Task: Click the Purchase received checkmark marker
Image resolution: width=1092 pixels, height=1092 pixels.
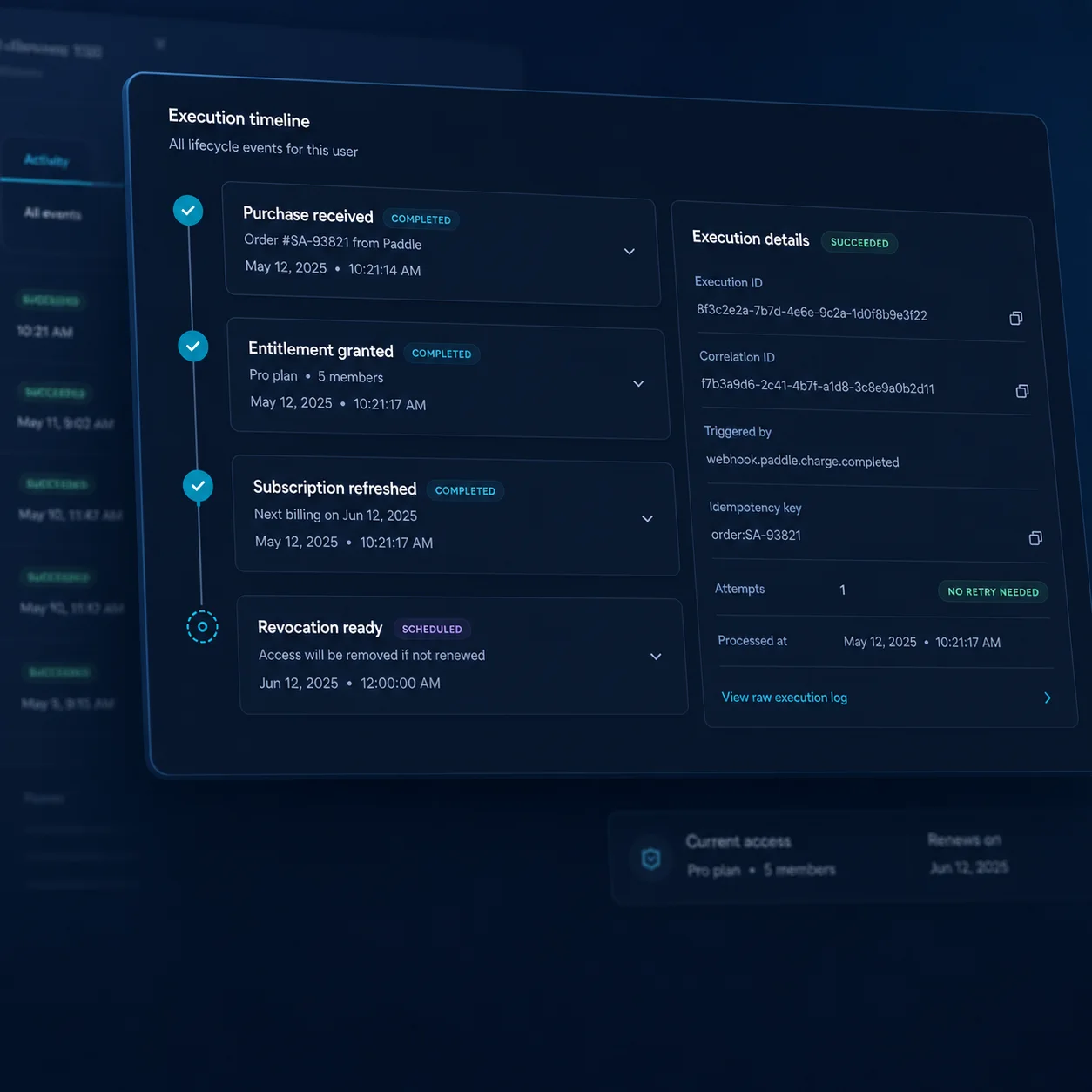Action: pyautogui.click(x=188, y=211)
